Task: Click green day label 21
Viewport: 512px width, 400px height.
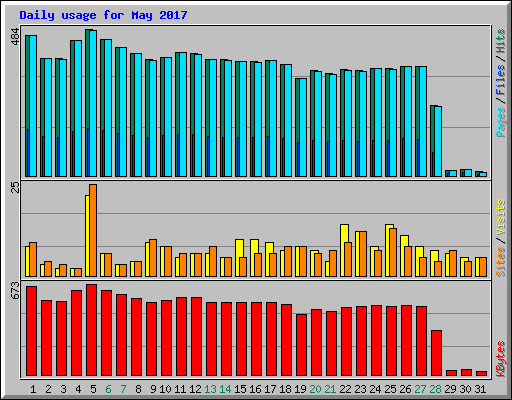Action: click(330, 389)
